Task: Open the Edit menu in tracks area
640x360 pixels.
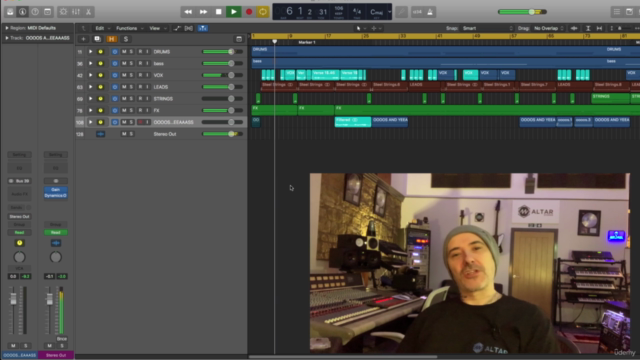Action: tap(102, 28)
